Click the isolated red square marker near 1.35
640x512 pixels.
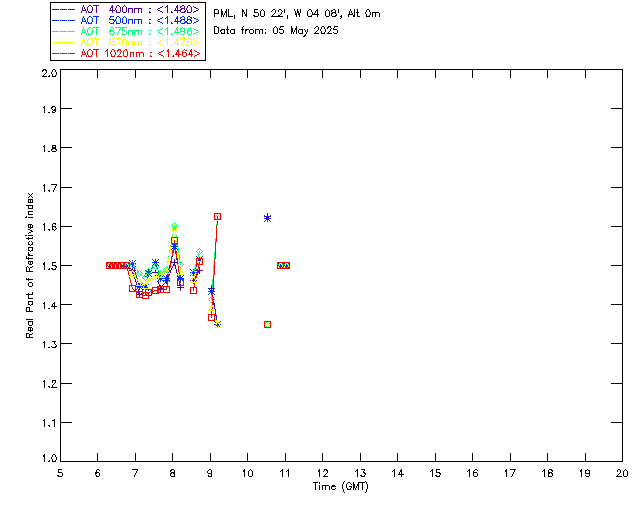coord(267,325)
